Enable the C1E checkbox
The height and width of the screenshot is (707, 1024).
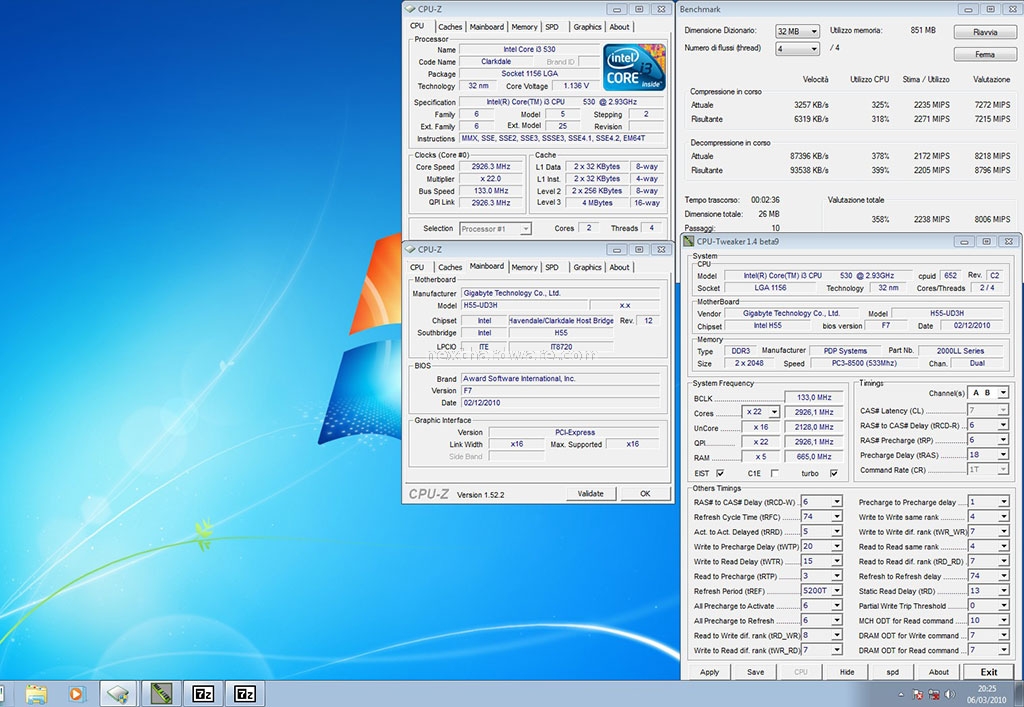(x=775, y=473)
